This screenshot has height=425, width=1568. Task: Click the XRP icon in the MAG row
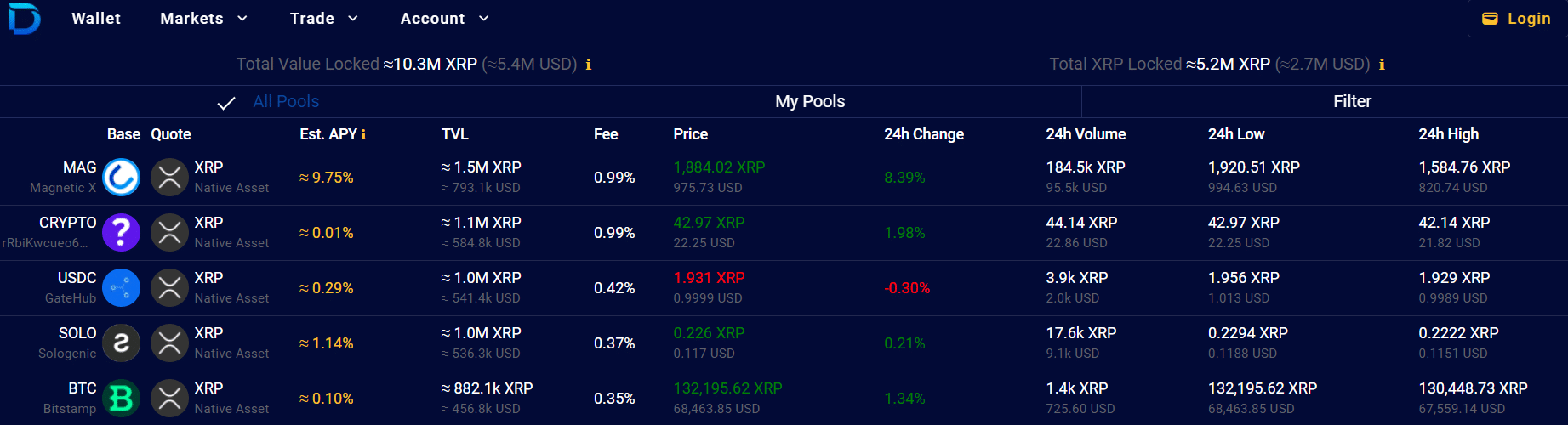pos(170,178)
